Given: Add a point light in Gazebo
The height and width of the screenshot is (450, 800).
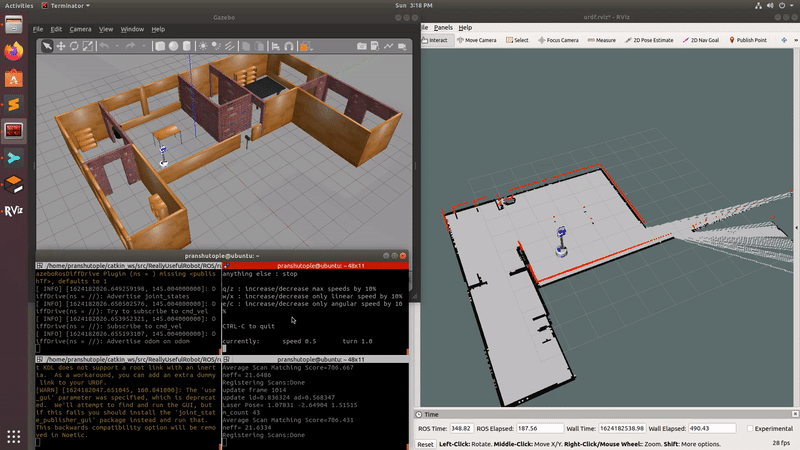Looking at the screenshot, I should pyautogui.click(x=203, y=46).
